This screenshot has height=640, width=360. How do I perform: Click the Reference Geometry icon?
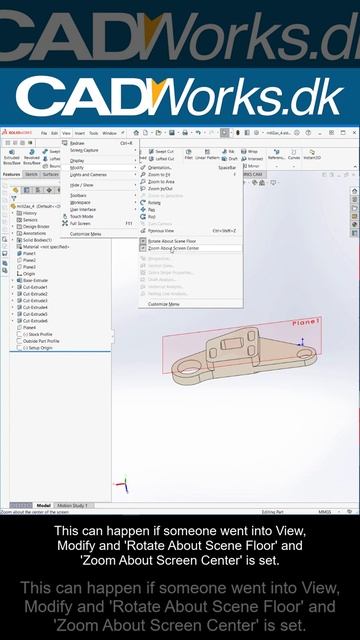click(276, 152)
